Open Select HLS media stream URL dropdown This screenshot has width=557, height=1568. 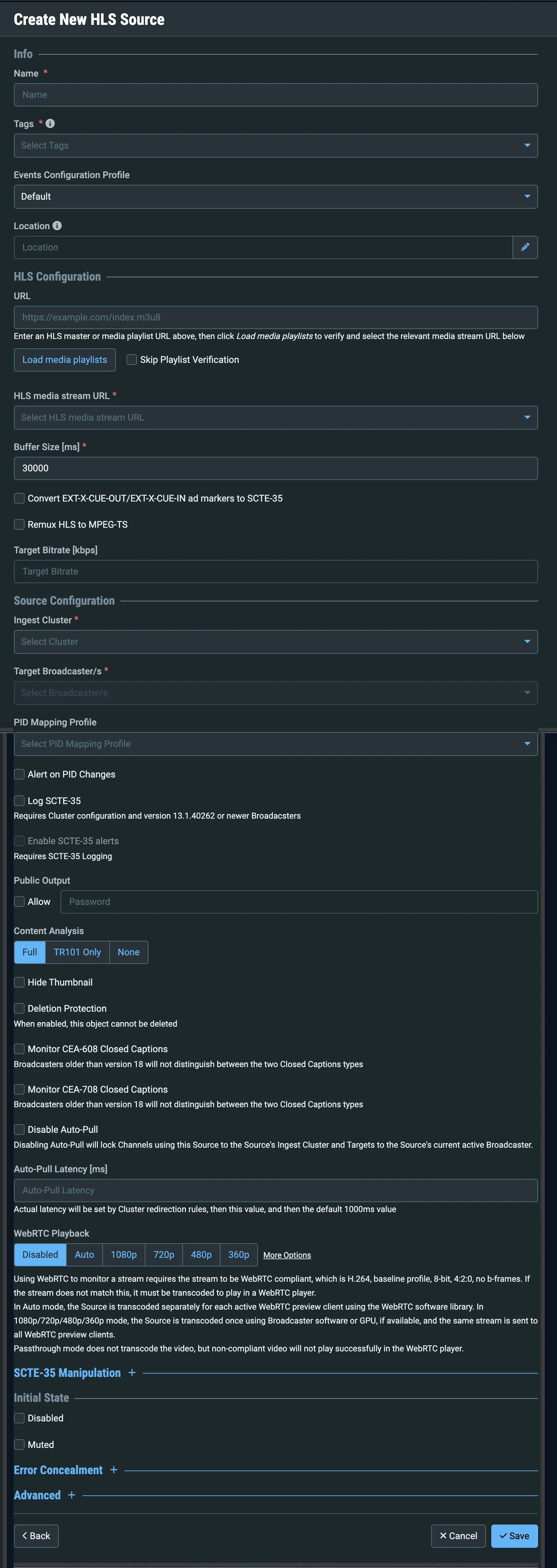[x=276, y=418]
